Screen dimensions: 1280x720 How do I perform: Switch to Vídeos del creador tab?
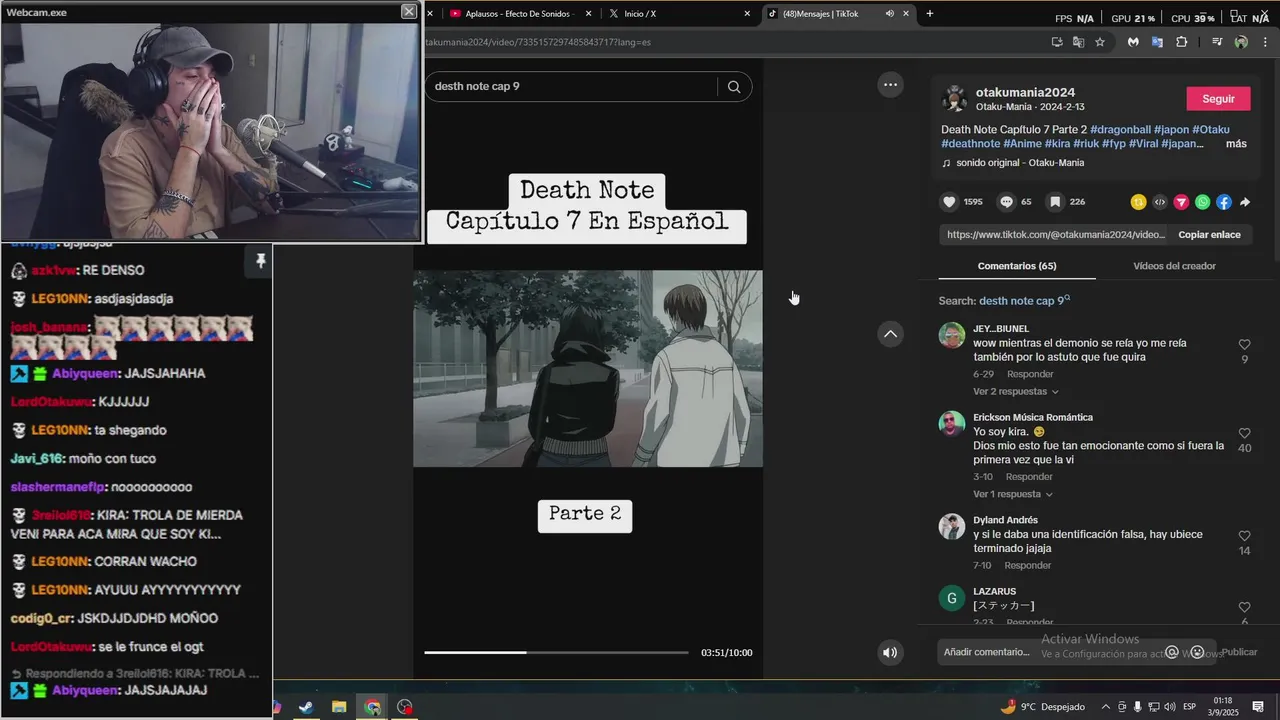1174,266
